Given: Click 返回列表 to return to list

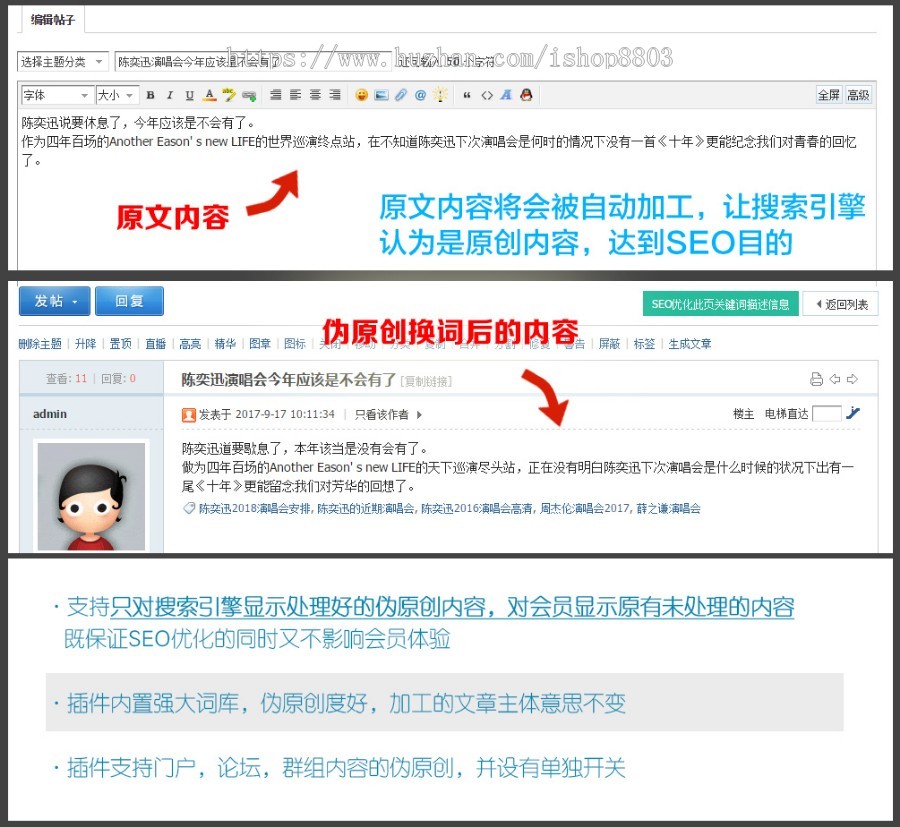Looking at the screenshot, I should [x=840, y=304].
